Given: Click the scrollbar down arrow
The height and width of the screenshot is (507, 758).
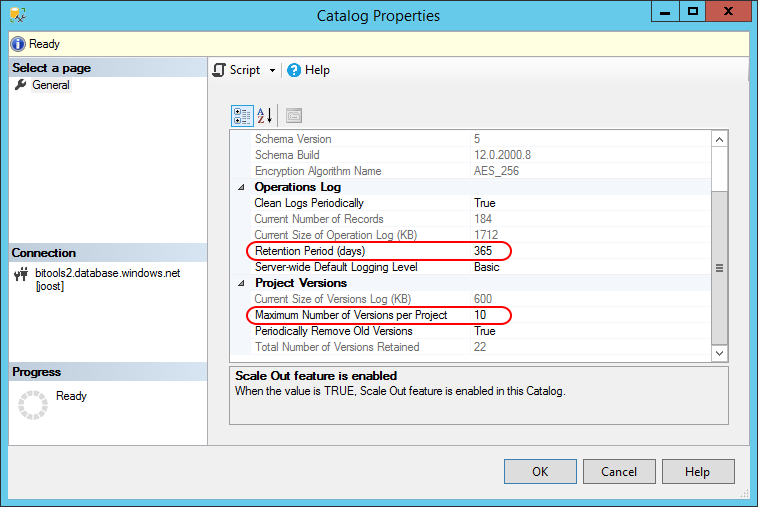Looking at the screenshot, I should 719,353.
